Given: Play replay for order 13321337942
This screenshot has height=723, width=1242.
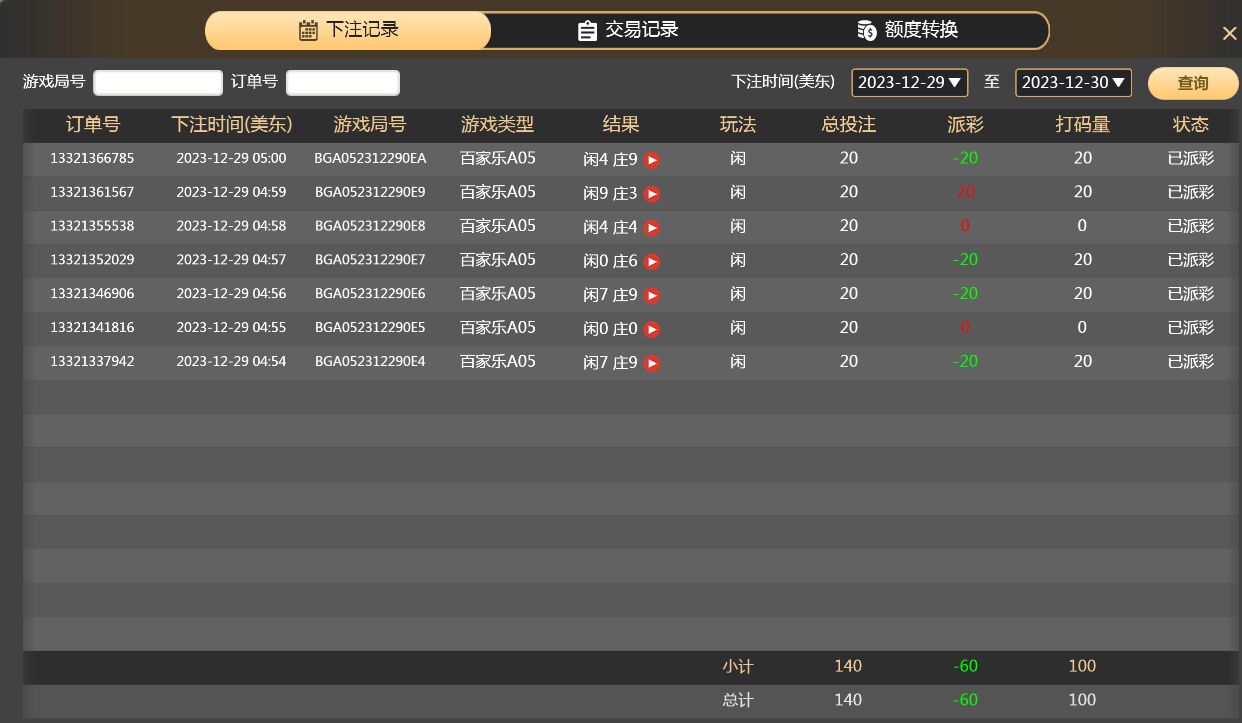Looking at the screenshot, I should click(652, 364).
